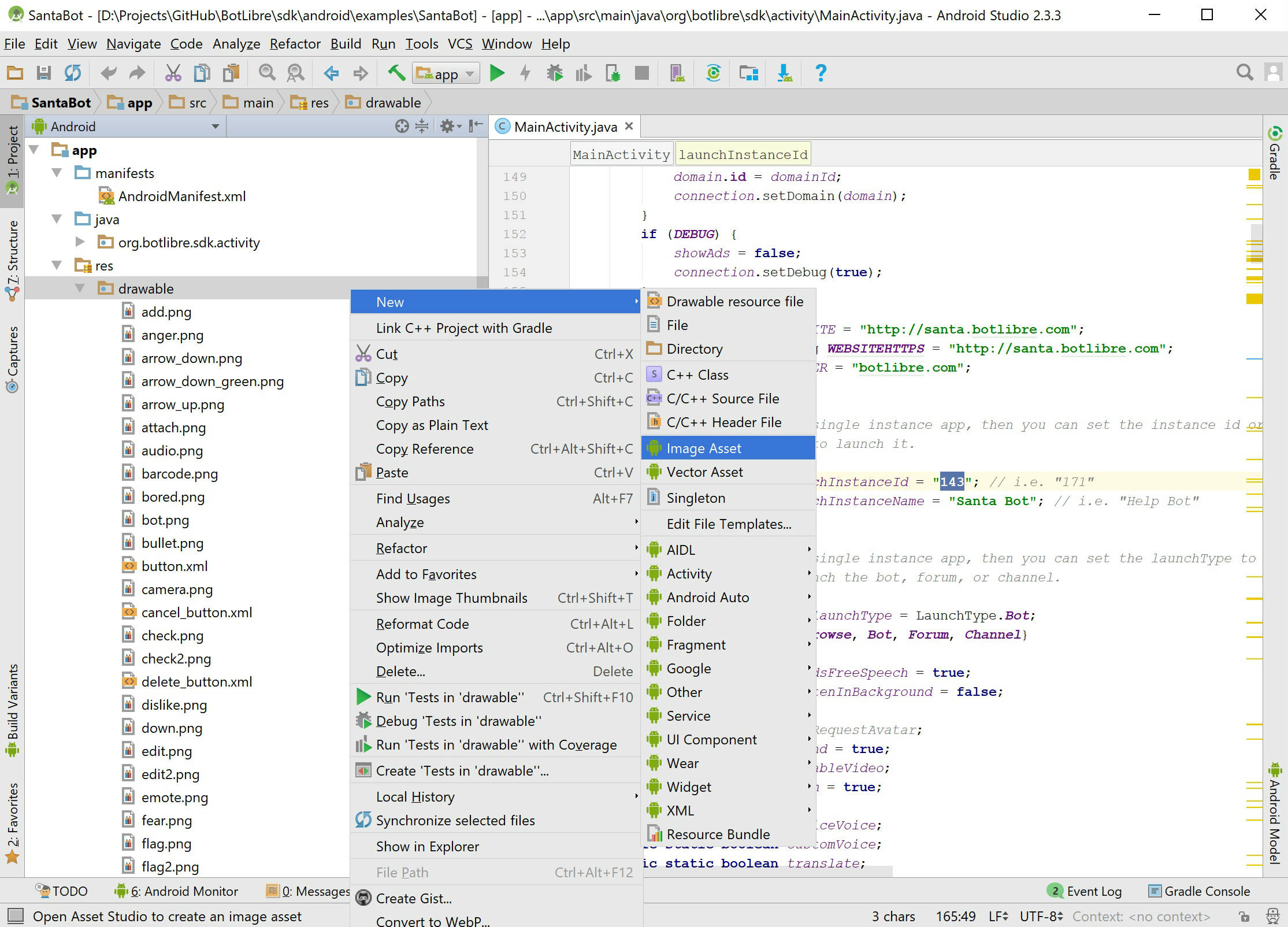1288x927 pixels.
Task: Click the Sync Project with Gradle icon
Action: [714, 73]
